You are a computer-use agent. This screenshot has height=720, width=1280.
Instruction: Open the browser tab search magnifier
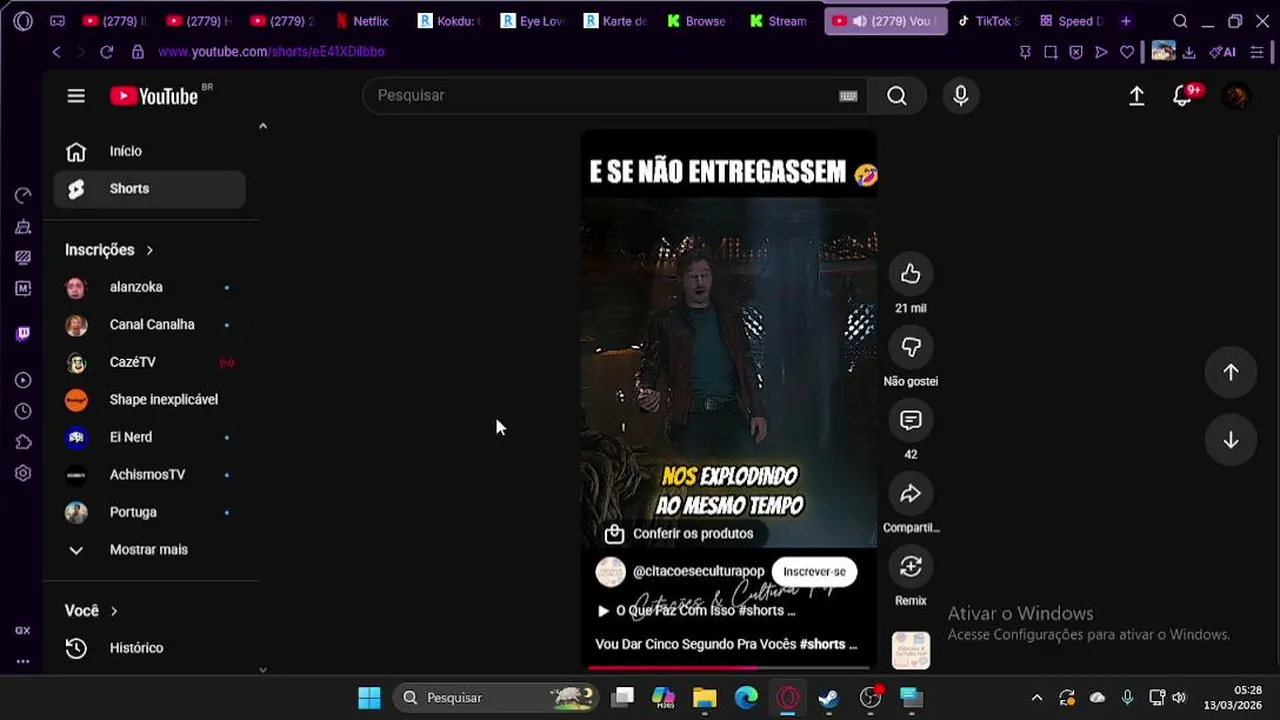(x=1180, y=21)
